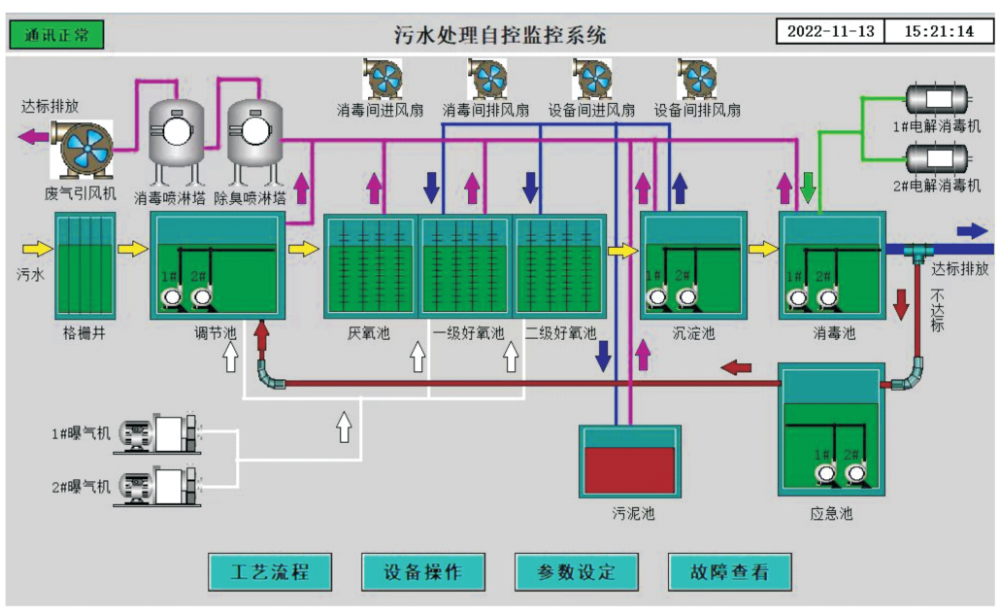The image size is (1000, 616).
Task: Click the blue tee pipe fitting at outlet
Action: click(918, 252)
